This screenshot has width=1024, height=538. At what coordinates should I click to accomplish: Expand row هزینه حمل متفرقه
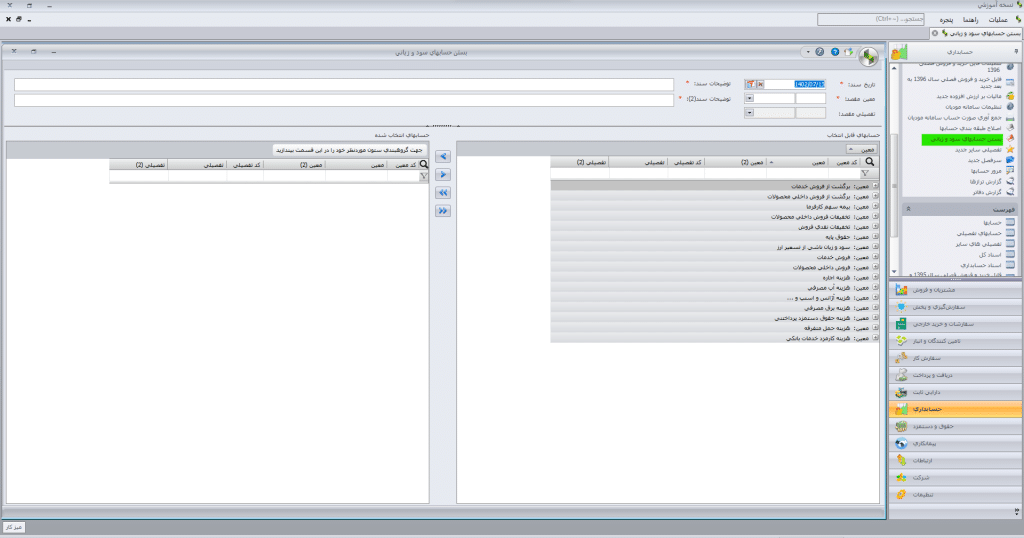[875, 328]
